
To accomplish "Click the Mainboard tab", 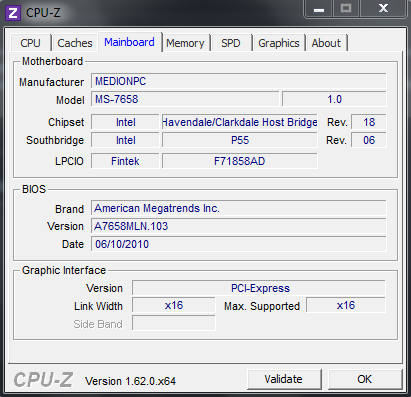I will click(x=129, y=42).
